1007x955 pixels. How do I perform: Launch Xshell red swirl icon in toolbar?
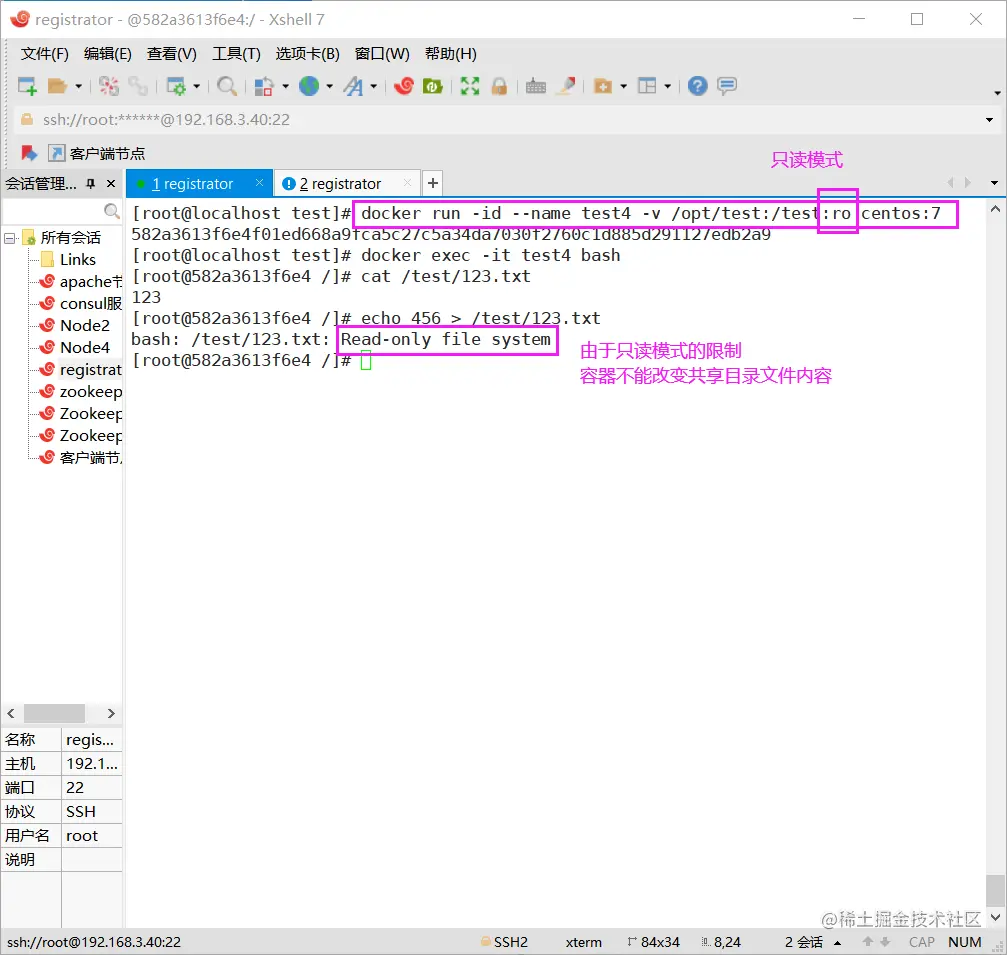pos(404,86)
